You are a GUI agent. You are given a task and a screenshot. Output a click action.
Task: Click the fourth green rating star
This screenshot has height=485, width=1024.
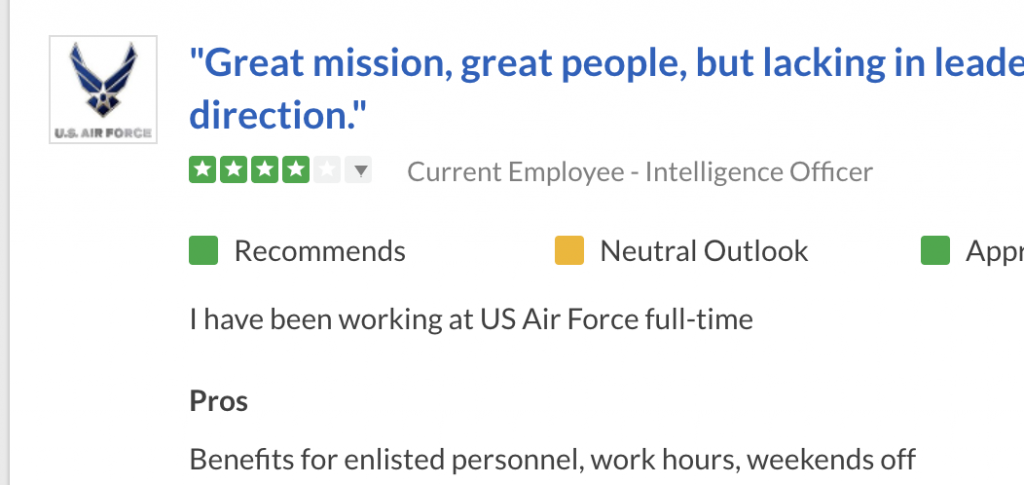pos(295,171)
